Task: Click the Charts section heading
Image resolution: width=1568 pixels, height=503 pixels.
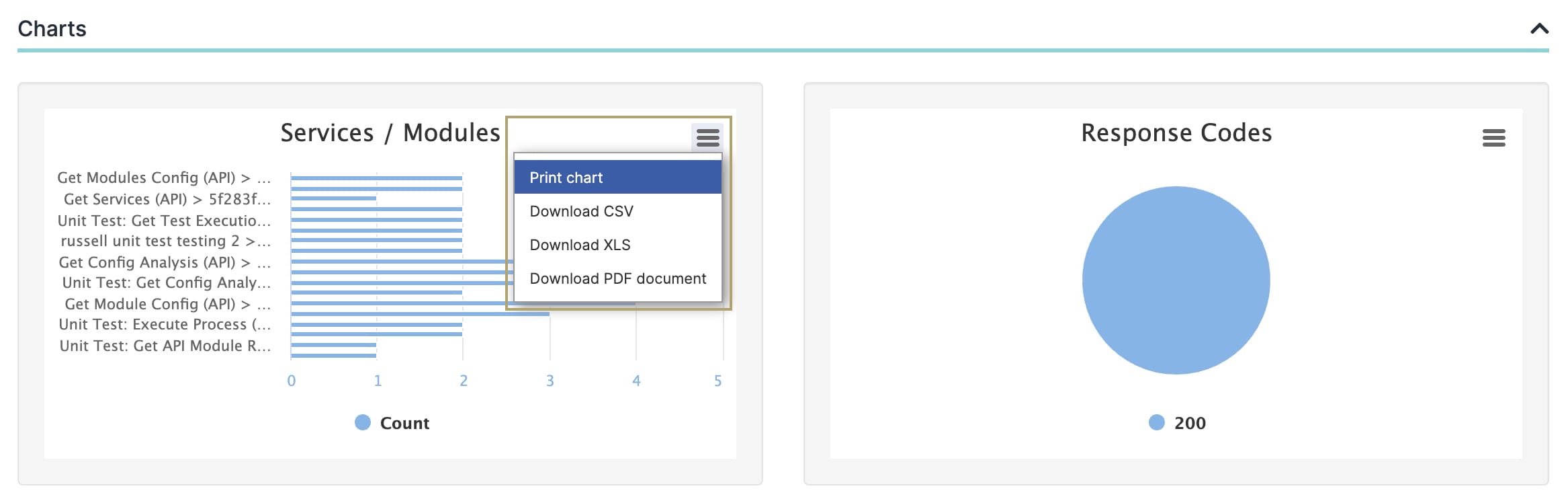Action: (52, 29)
